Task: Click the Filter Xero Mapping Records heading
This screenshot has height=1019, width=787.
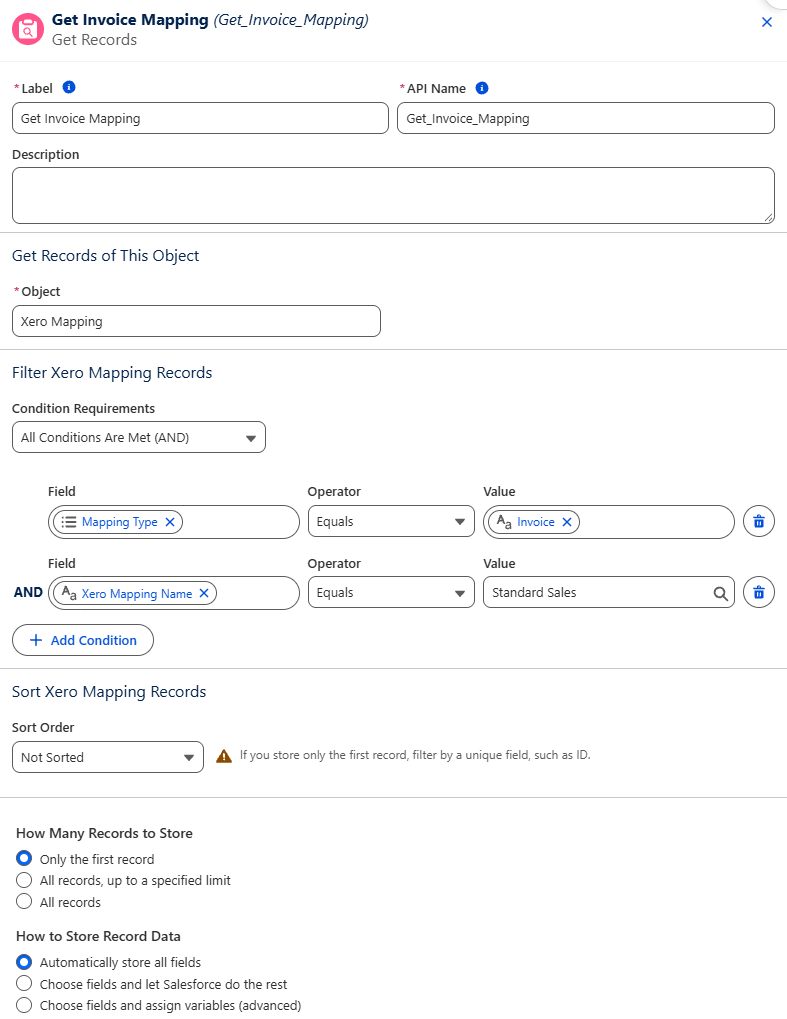Action: 112,372
